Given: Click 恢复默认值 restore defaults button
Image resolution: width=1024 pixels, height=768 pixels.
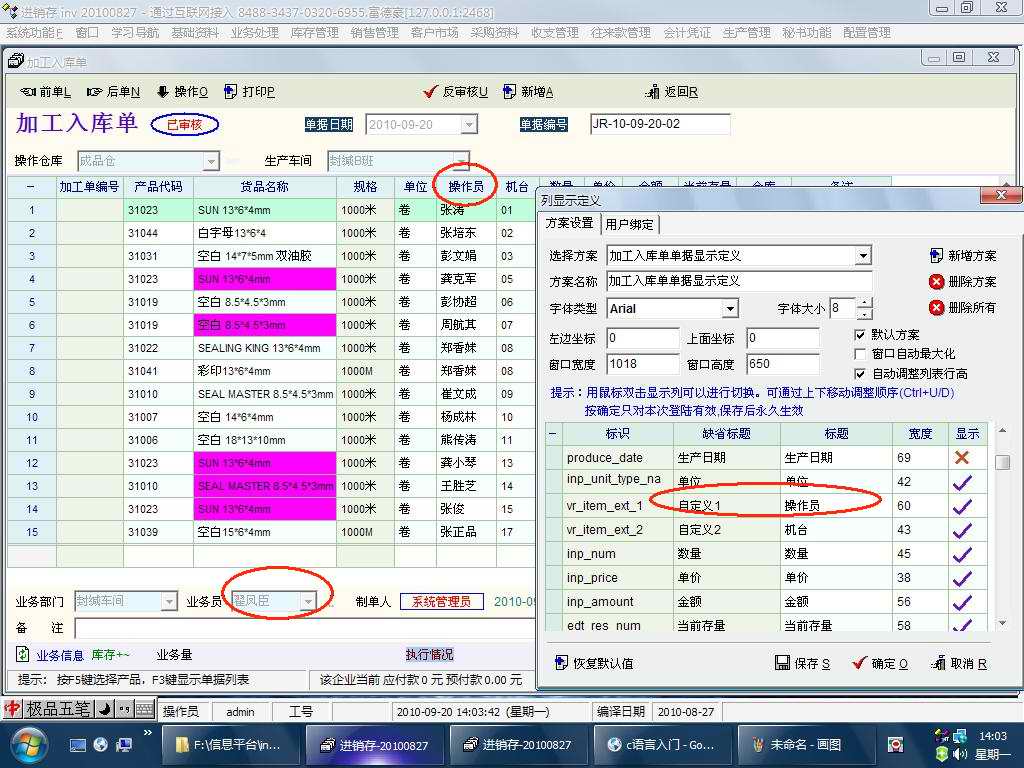Looking at the screenshot, I should tap(594, 663).
